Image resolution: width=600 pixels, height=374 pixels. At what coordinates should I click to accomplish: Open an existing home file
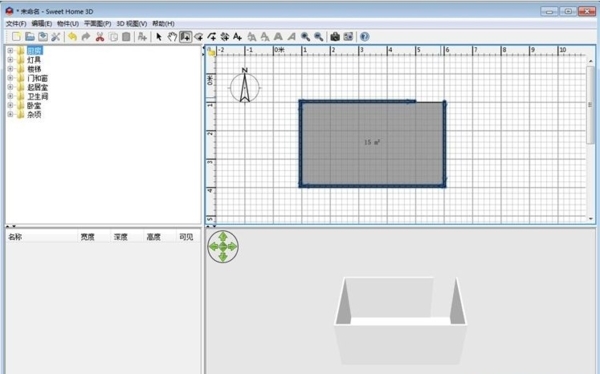point(30,37)
